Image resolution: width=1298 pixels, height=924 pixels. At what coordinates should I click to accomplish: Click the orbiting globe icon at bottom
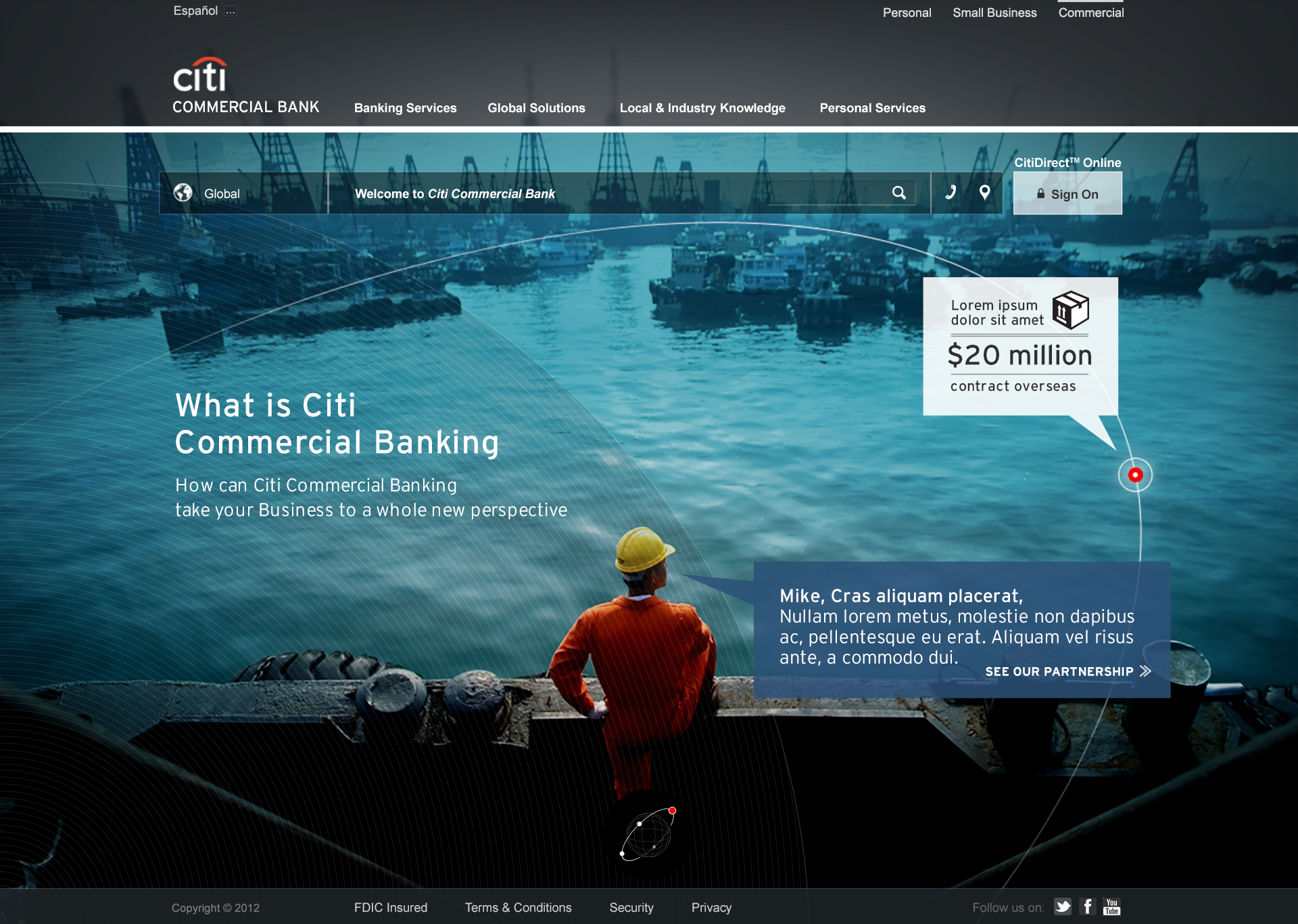pyautogui.click(x=648, y=835)
